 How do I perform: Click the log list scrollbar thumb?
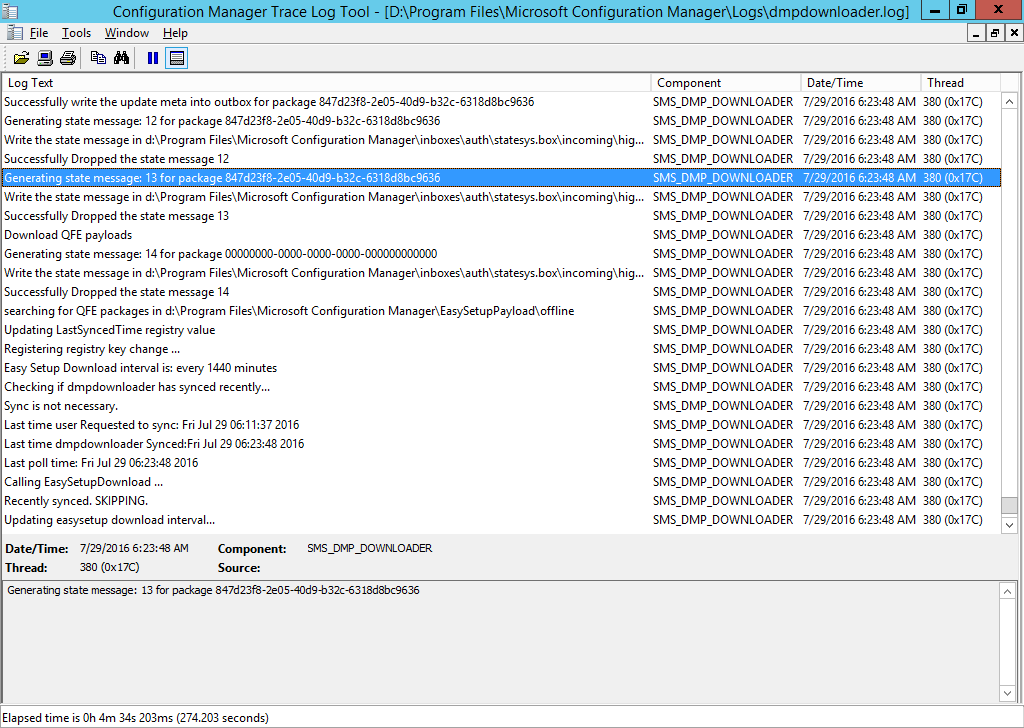click(x=1009, y=506)
